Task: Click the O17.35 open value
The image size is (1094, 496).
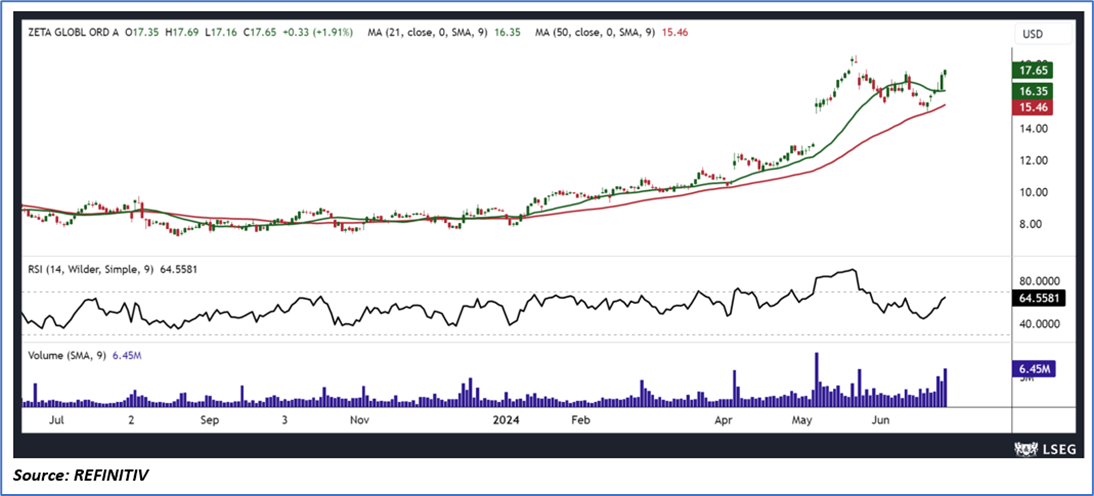Action: [142, 32]
